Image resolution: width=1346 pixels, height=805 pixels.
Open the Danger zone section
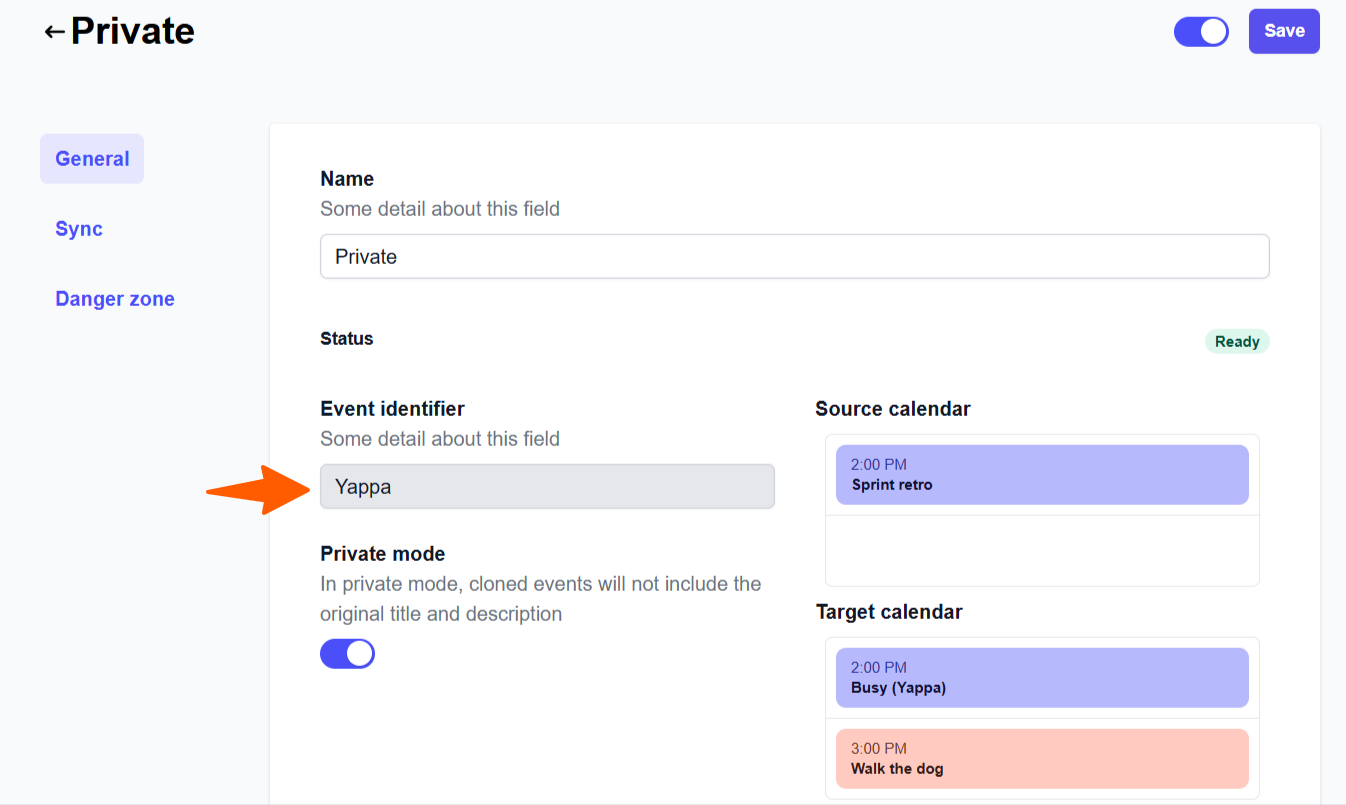click(x=115, y=299)
